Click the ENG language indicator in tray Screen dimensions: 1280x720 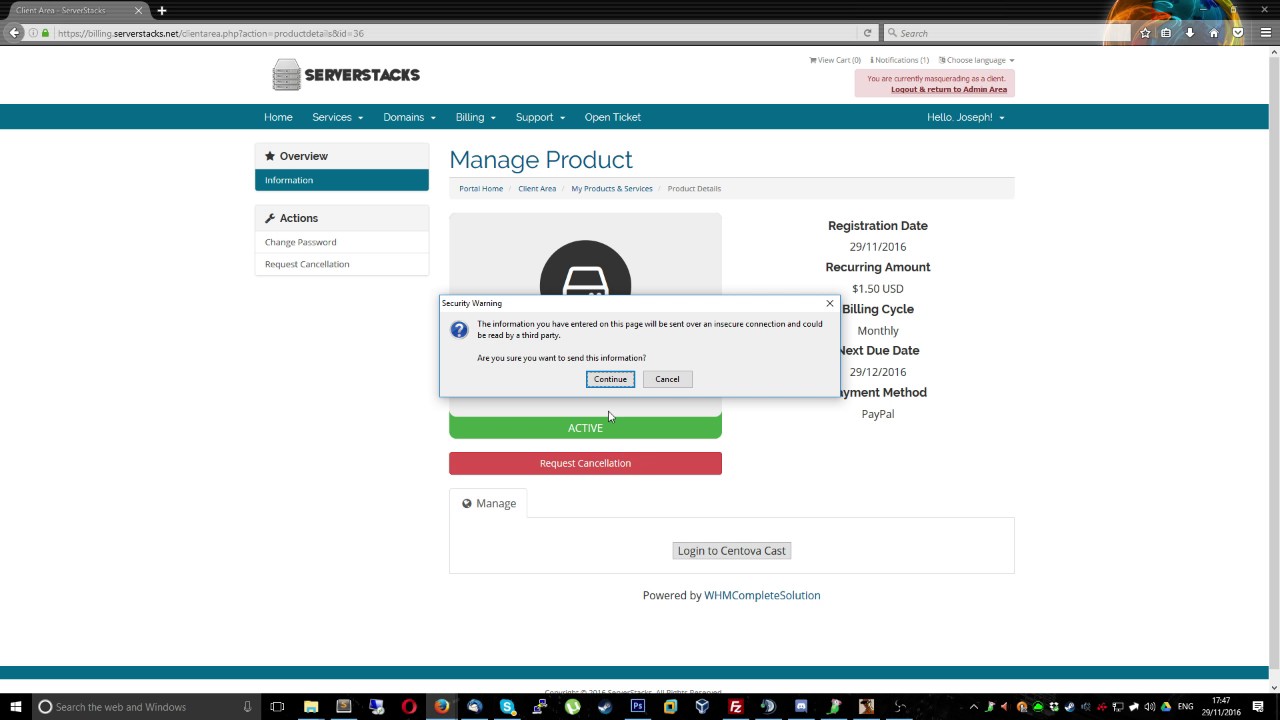click(1186, 707)
